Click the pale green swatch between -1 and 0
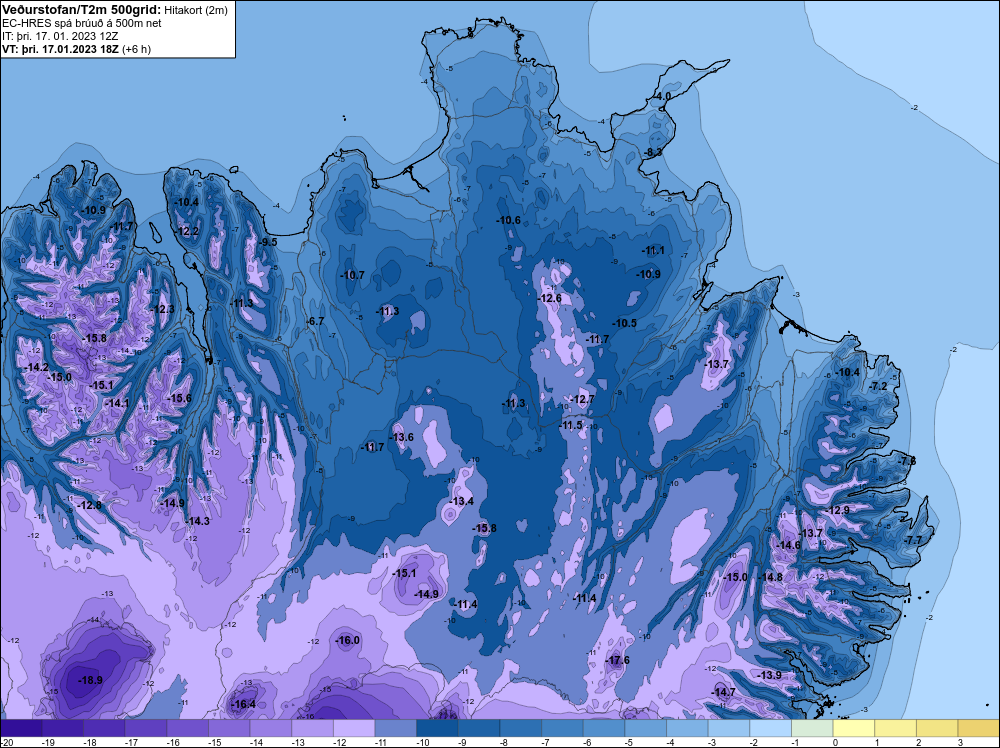 [812, 728]
